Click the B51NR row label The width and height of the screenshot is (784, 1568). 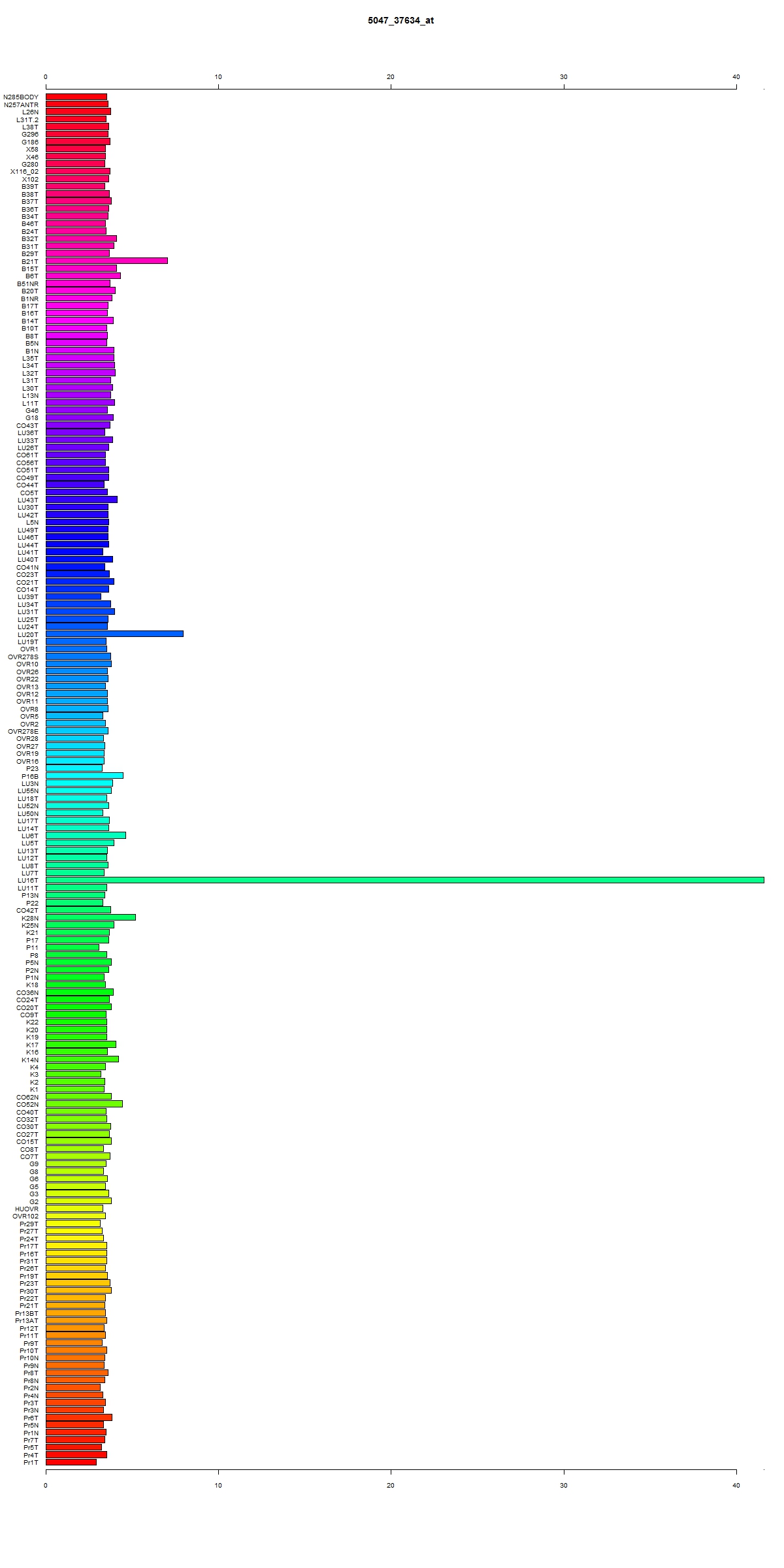(x=27, y=284)
